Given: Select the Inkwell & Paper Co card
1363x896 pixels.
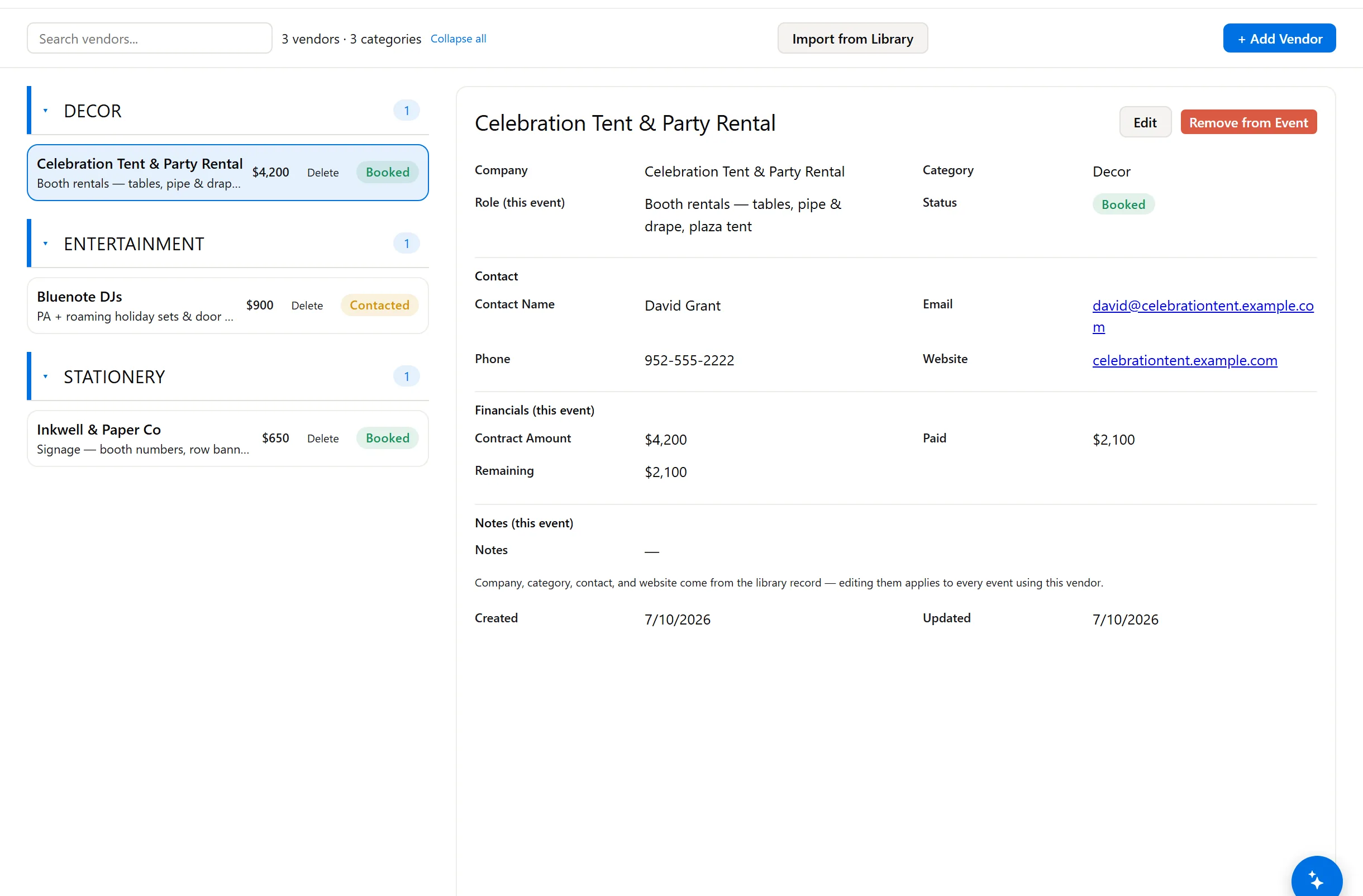Looking at the screenshot, I should pyautogui.click(x=227, y=438).
